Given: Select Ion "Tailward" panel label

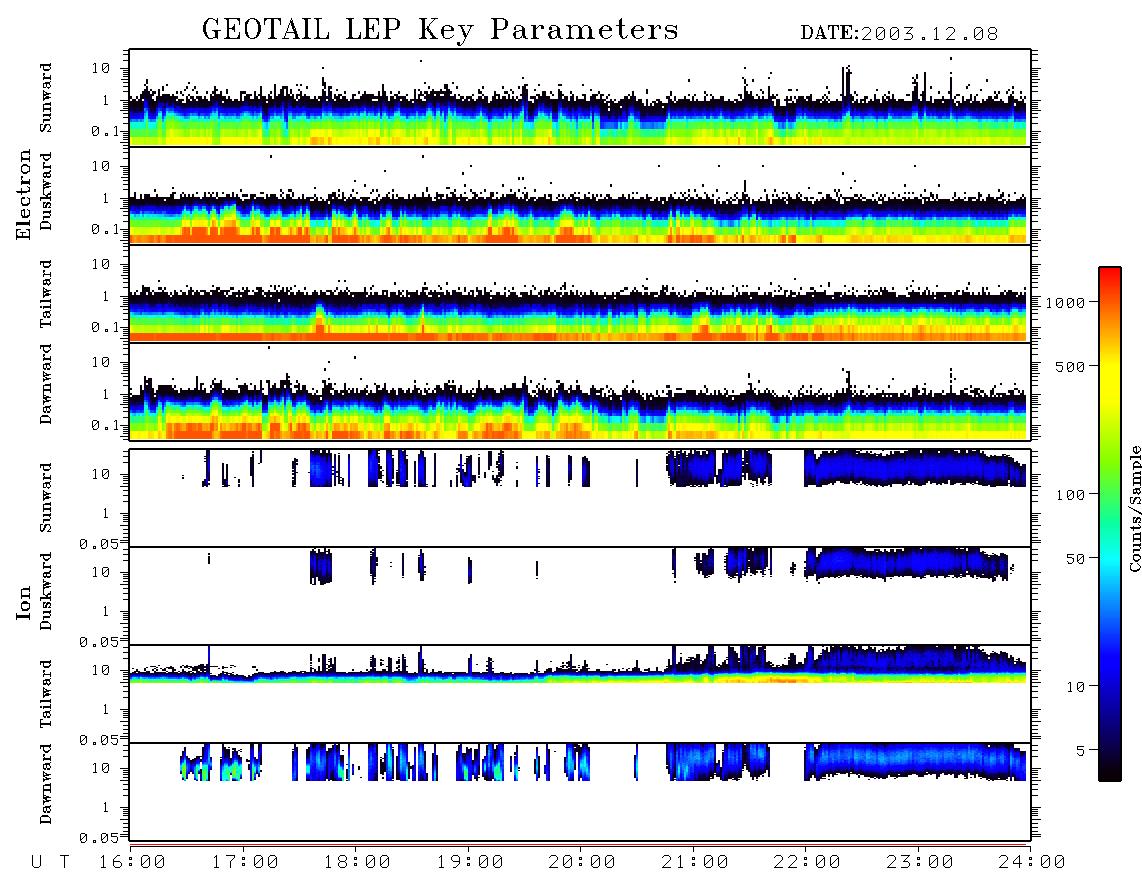Looking at the screenshot, I should pyautogui.click(x=46, y=694).
